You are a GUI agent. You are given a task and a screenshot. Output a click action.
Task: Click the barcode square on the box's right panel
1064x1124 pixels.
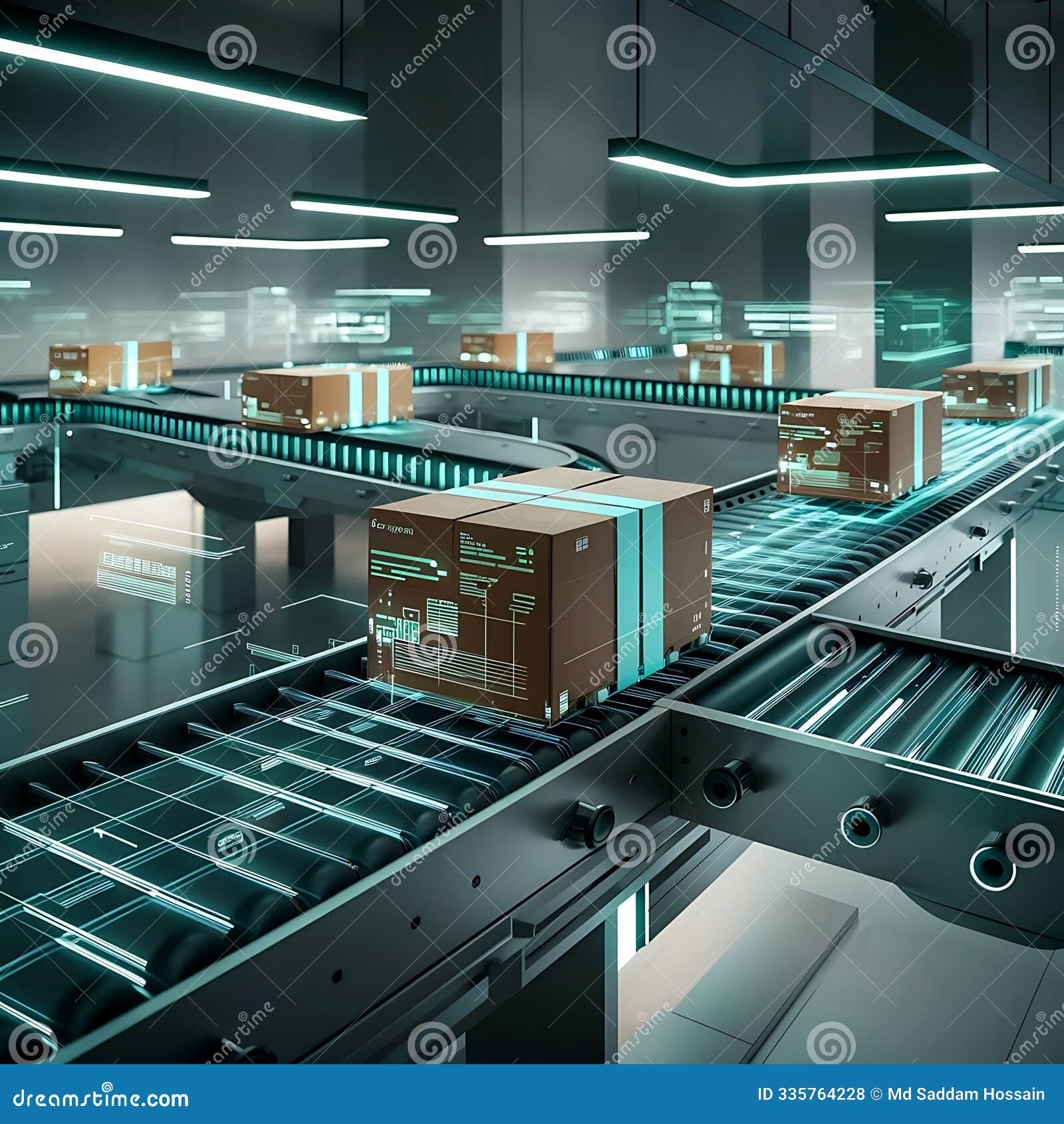pyautogui.click(x=581, y=545)
